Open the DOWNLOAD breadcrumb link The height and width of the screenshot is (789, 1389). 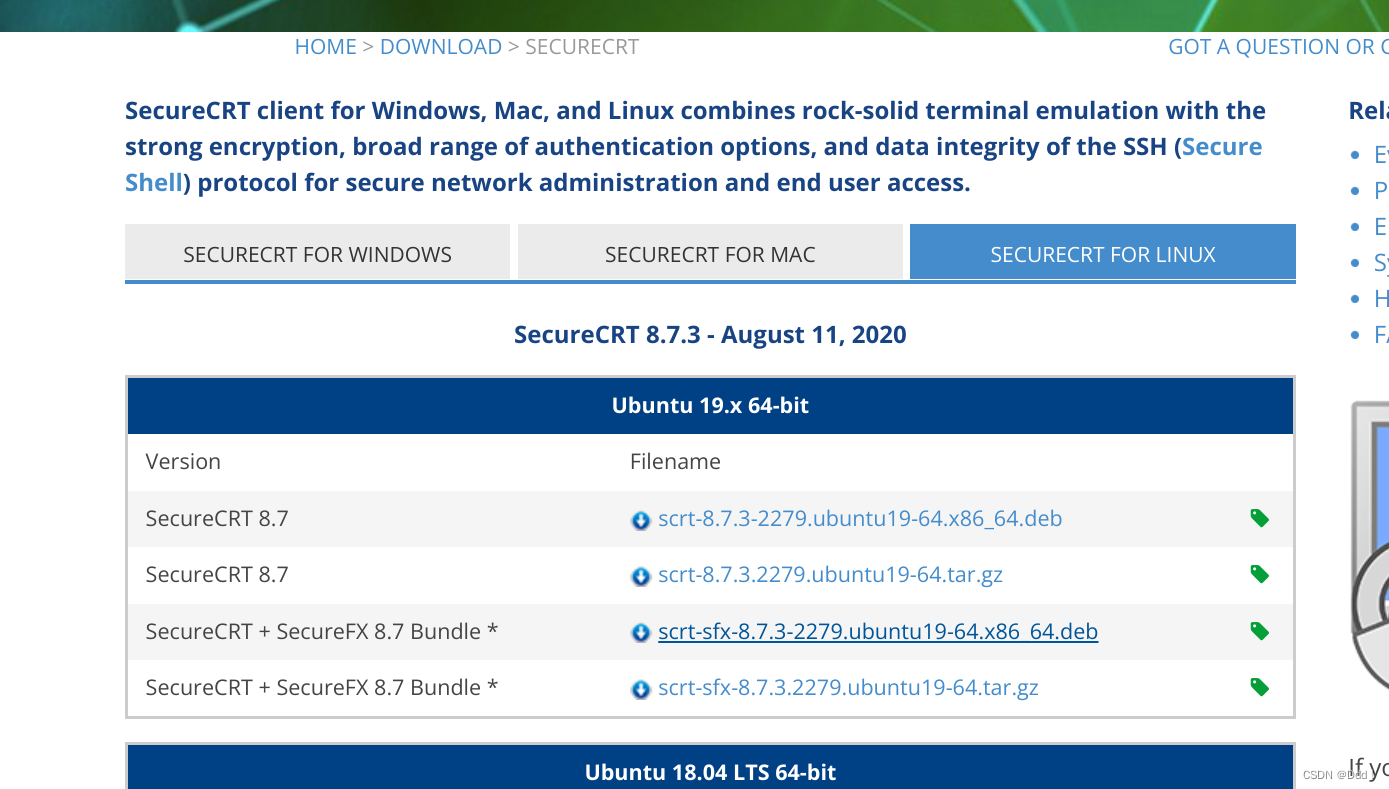pos(440,46)
